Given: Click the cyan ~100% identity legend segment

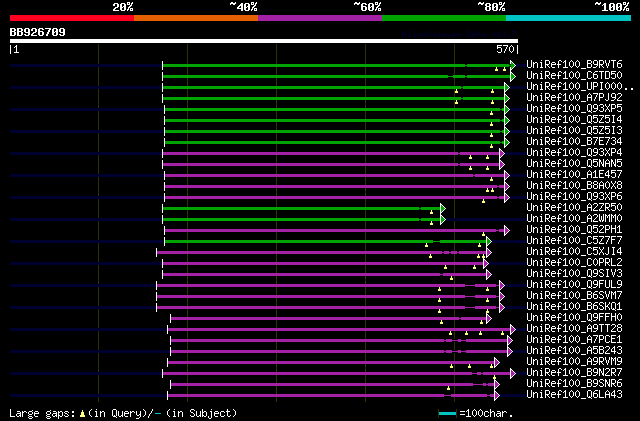Looking at the screenshot, I should click(x=569, y=18).
